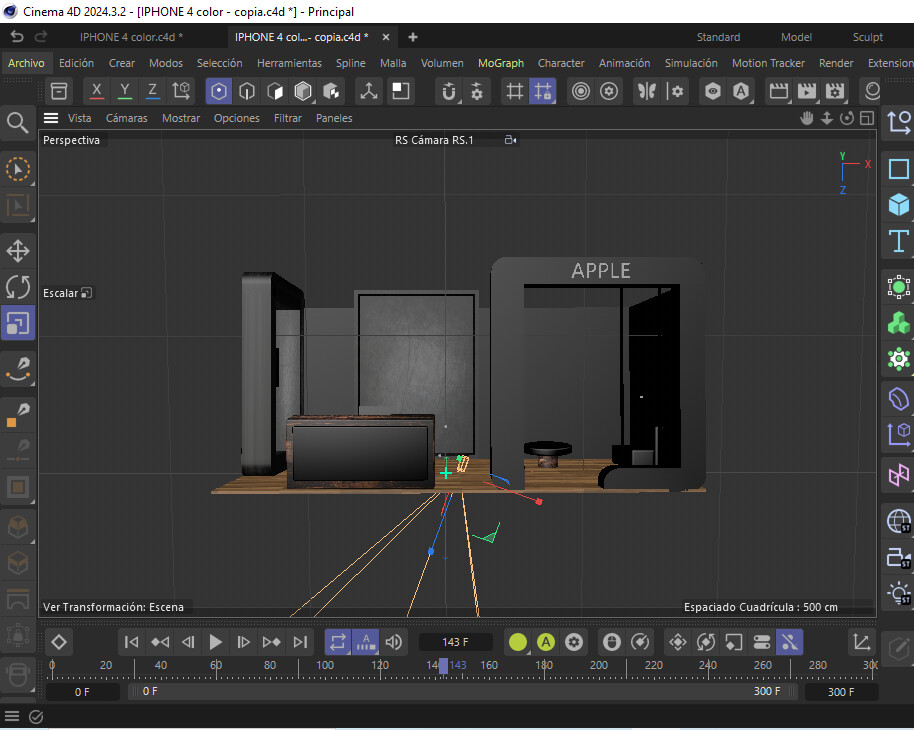Click the Standard layout button

tap(718, 37)
